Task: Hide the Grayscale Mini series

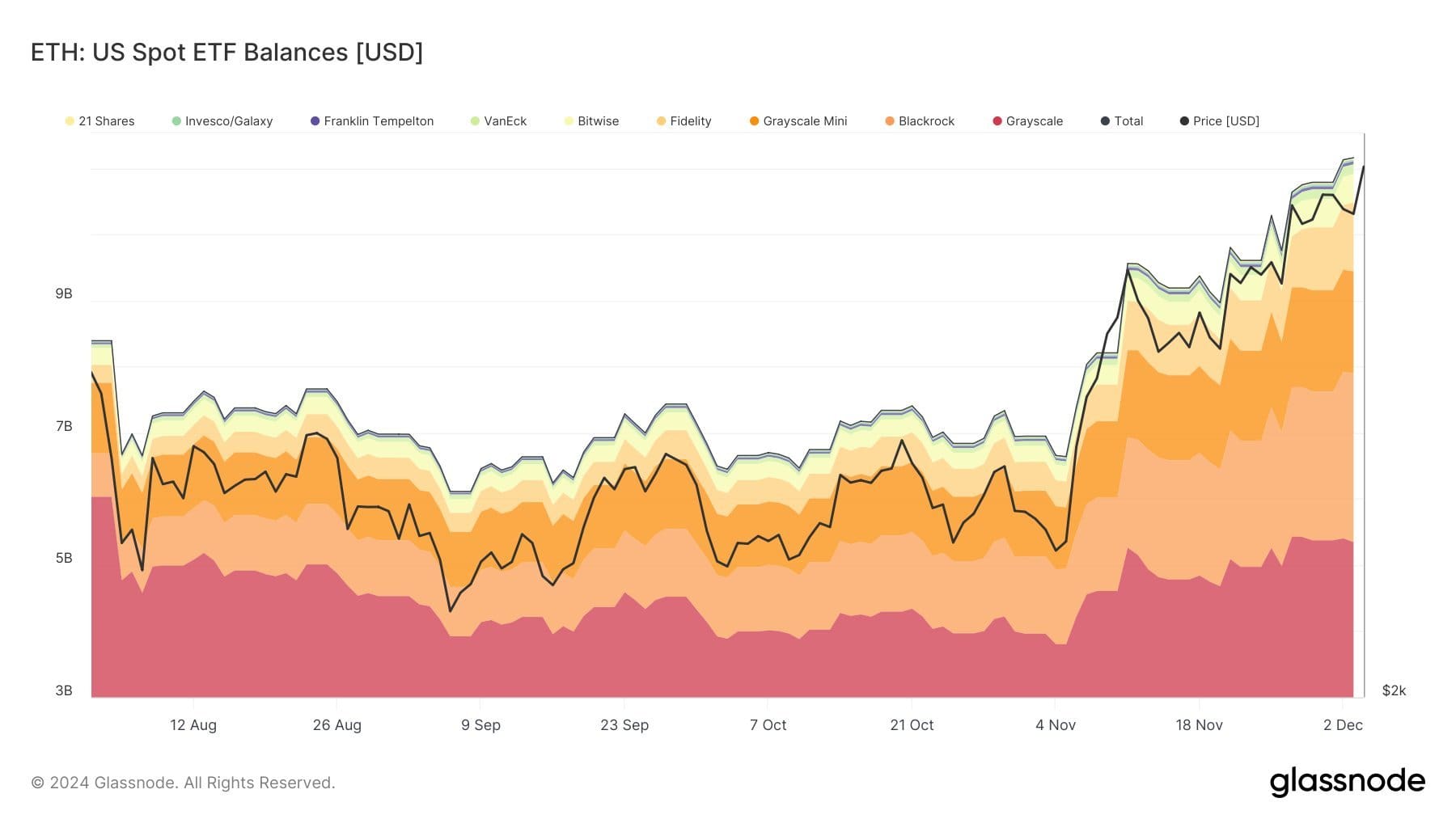Action: [798, 121]
